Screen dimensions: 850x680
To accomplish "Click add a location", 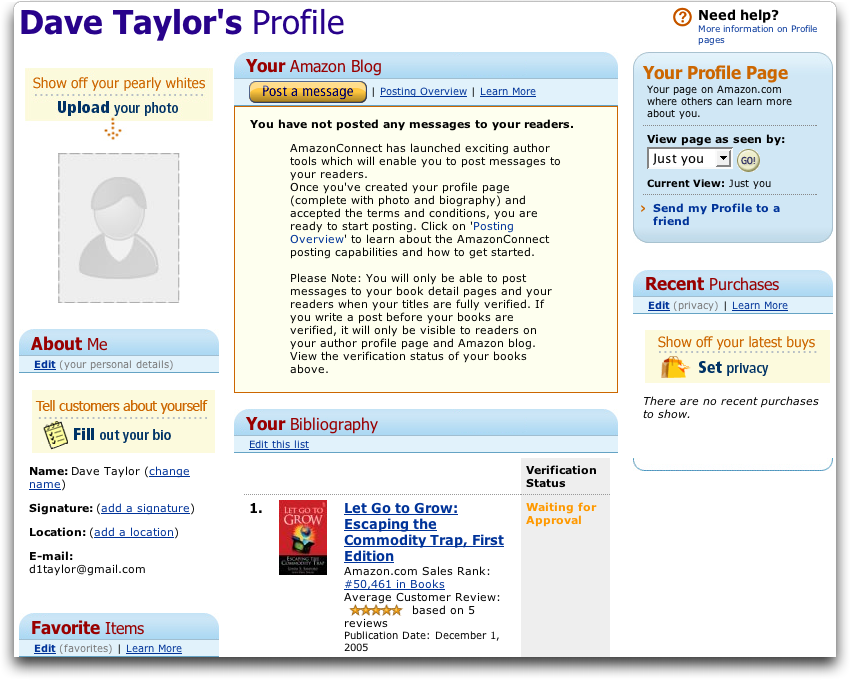I will 134,532.
